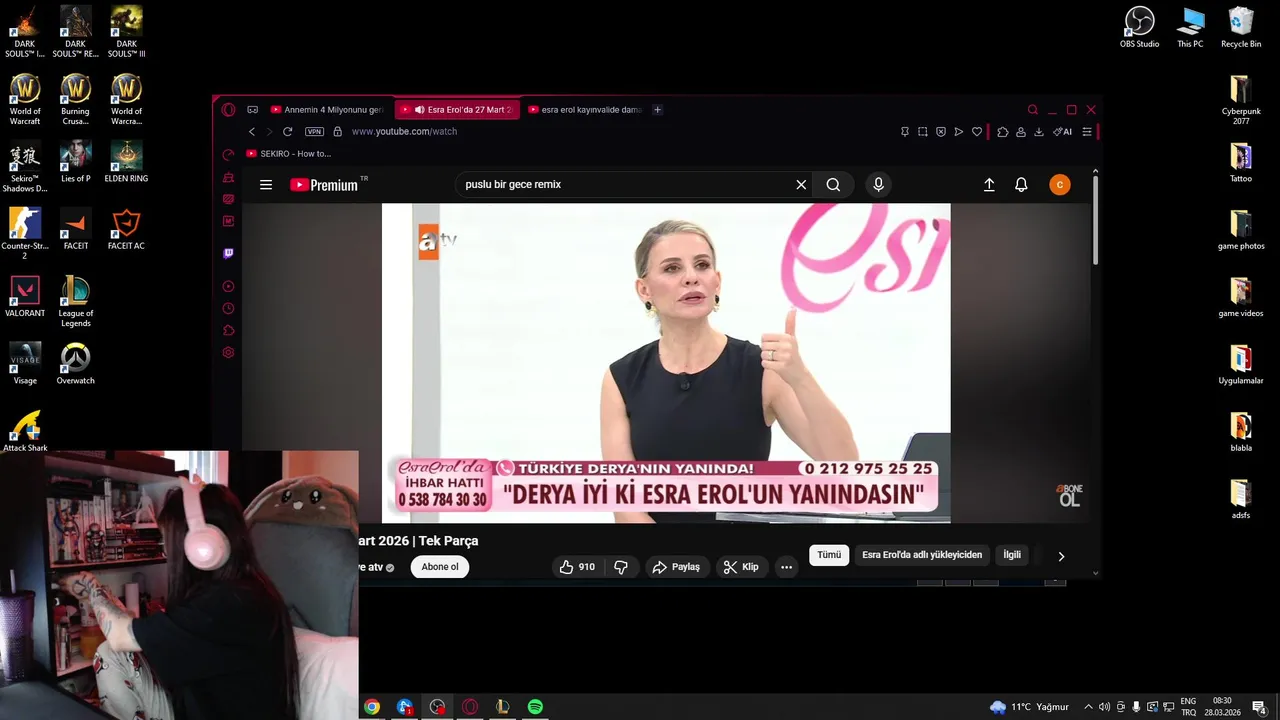Reload the YouTube page

288,132
